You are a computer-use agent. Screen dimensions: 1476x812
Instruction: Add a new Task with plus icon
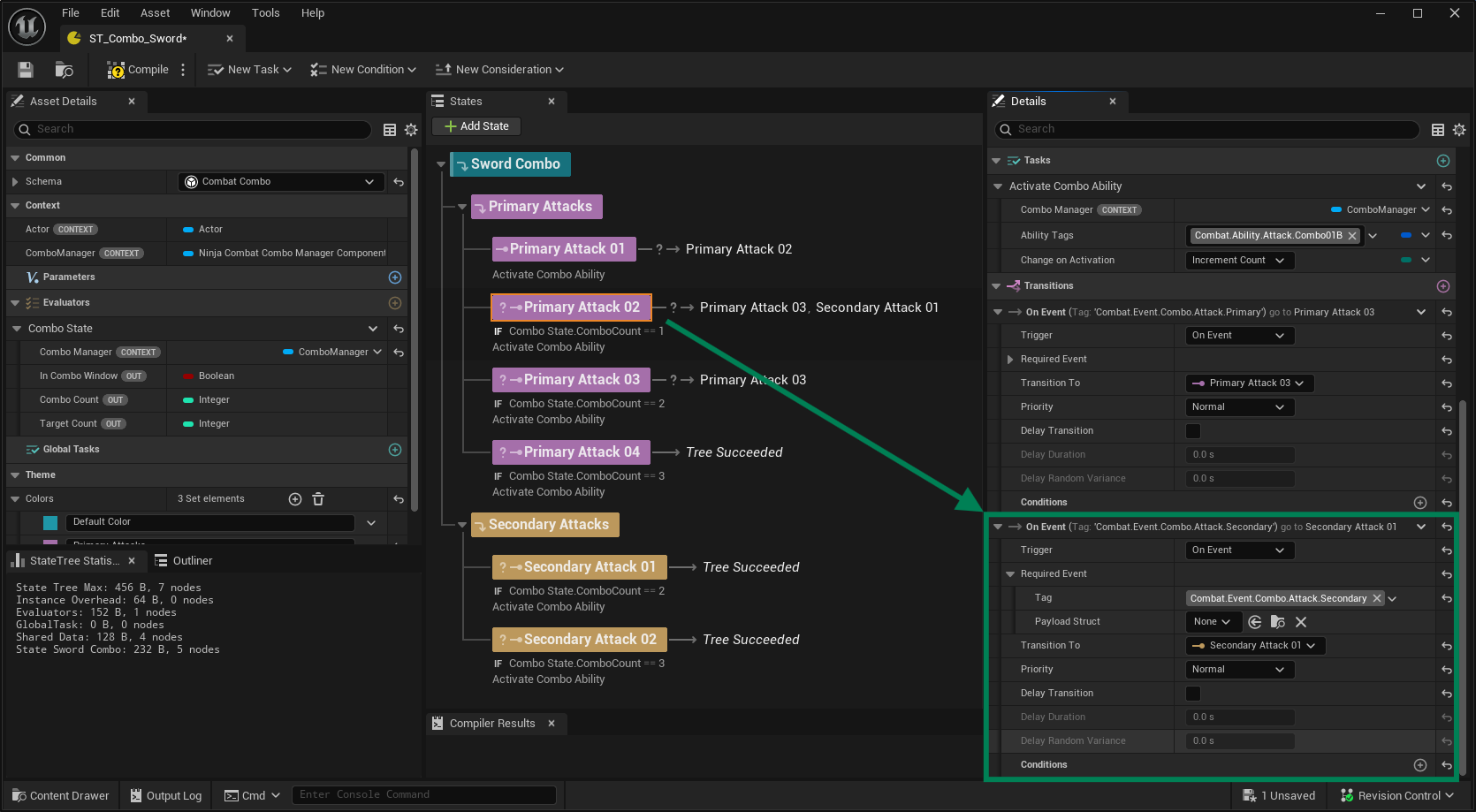(1442, 161)
